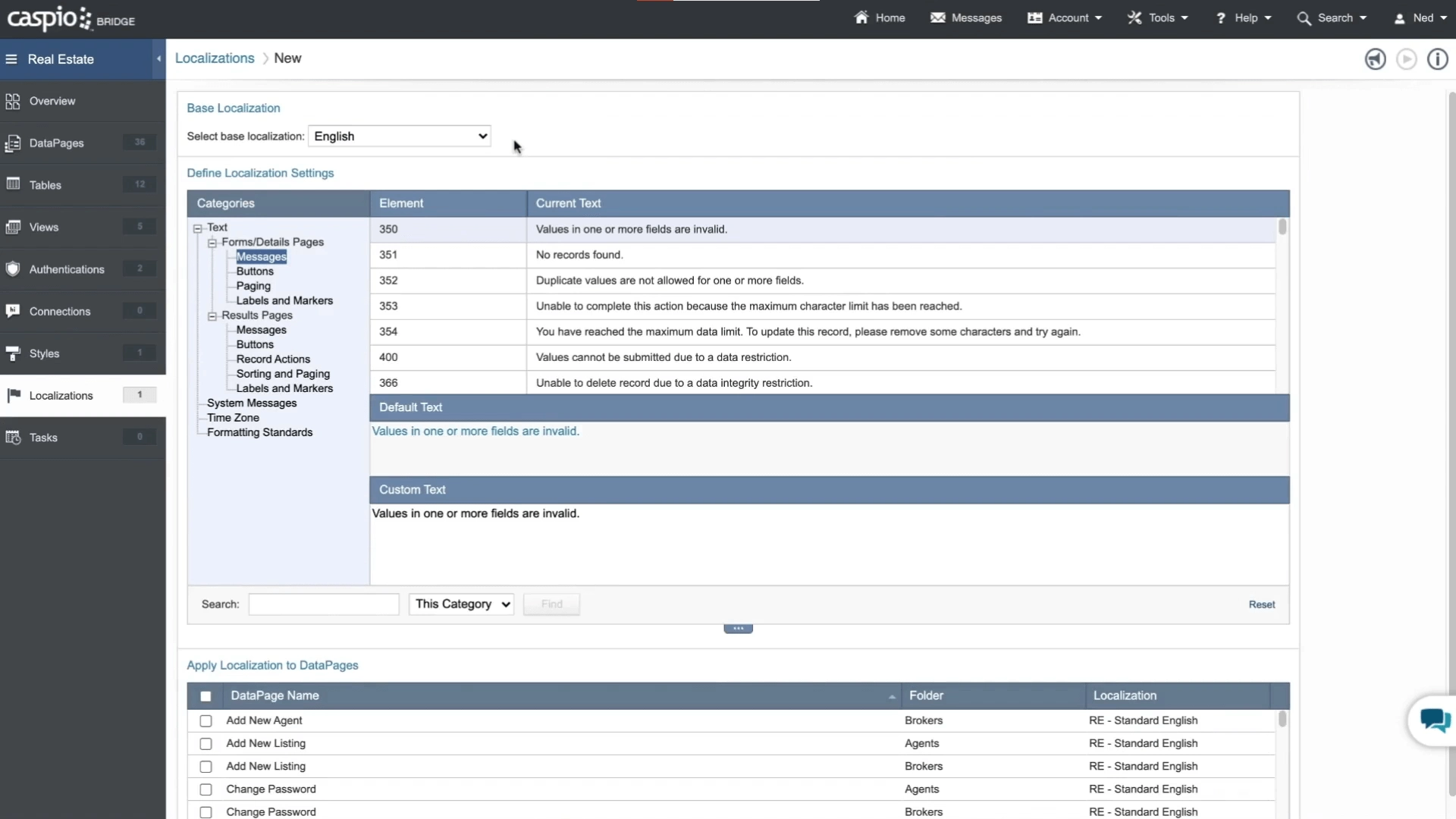1456x819 pixels.
Task: Toggle the select-all DataPages checkbox
Action: (x=206, y=696)
